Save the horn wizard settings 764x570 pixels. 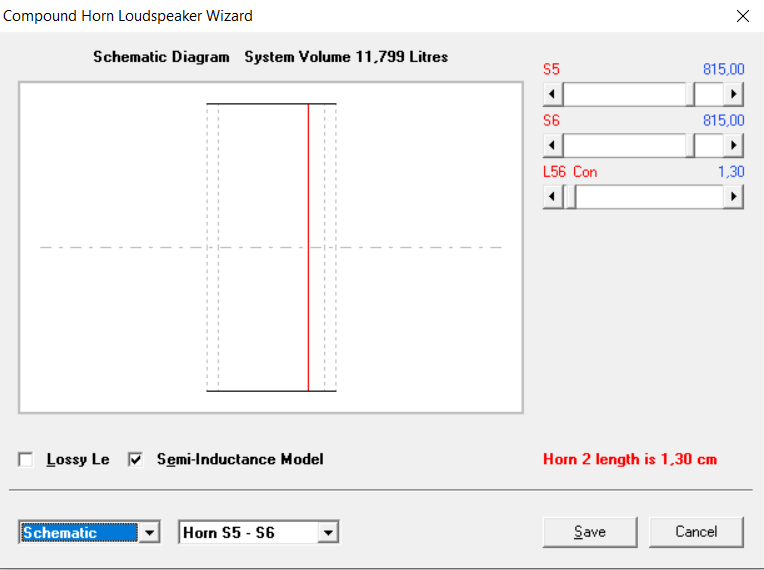pos(590,532)
